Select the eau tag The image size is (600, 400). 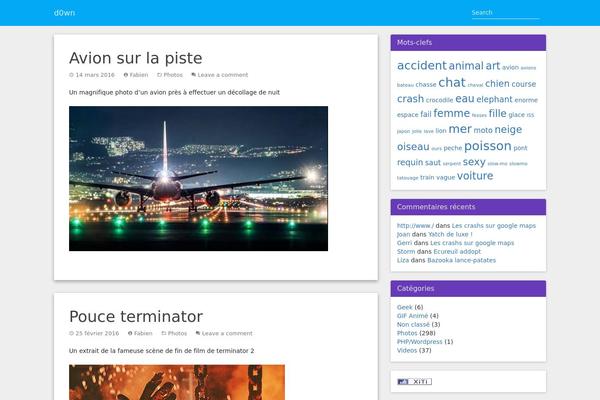[x=465, y=99]
